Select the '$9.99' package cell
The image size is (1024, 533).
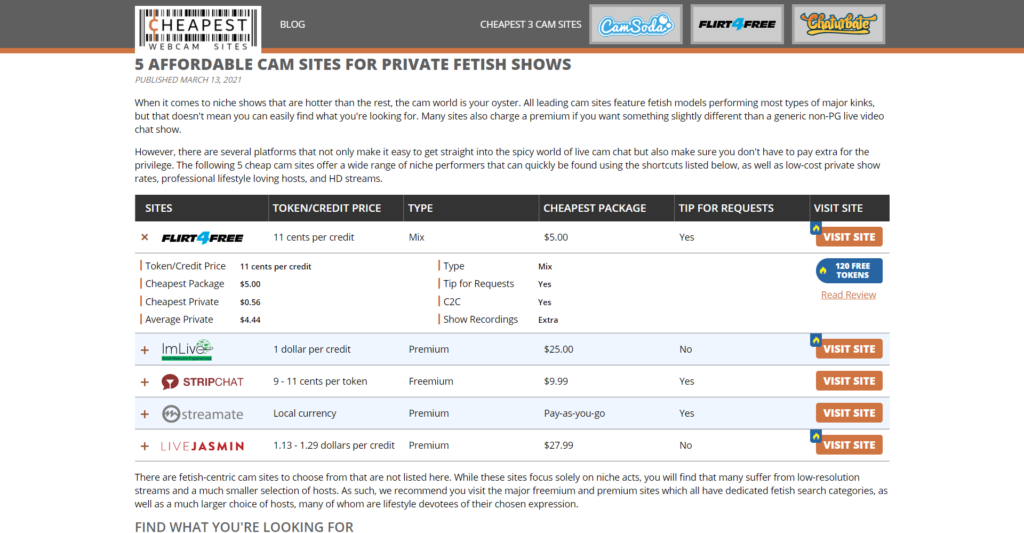pyautogui.click(x=556, y=381)
